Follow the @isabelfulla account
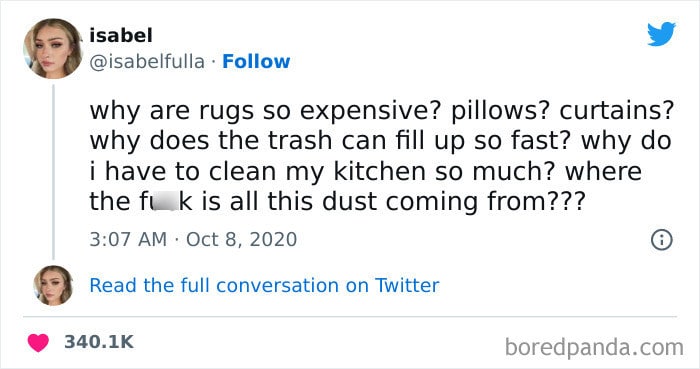The height and width of the screenshot is (369, 700). (256, 62)
